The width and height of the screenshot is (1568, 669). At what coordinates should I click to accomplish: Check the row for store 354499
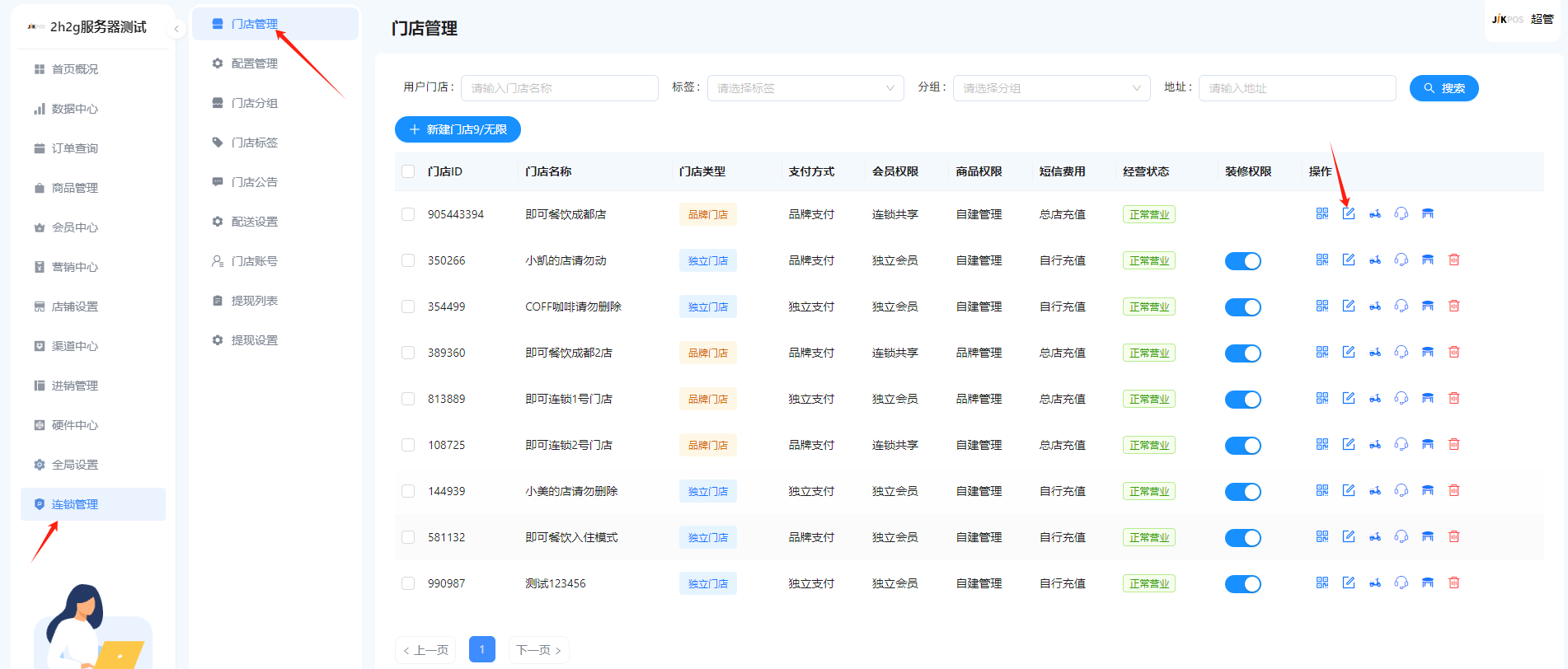click(x=408, y=306)
